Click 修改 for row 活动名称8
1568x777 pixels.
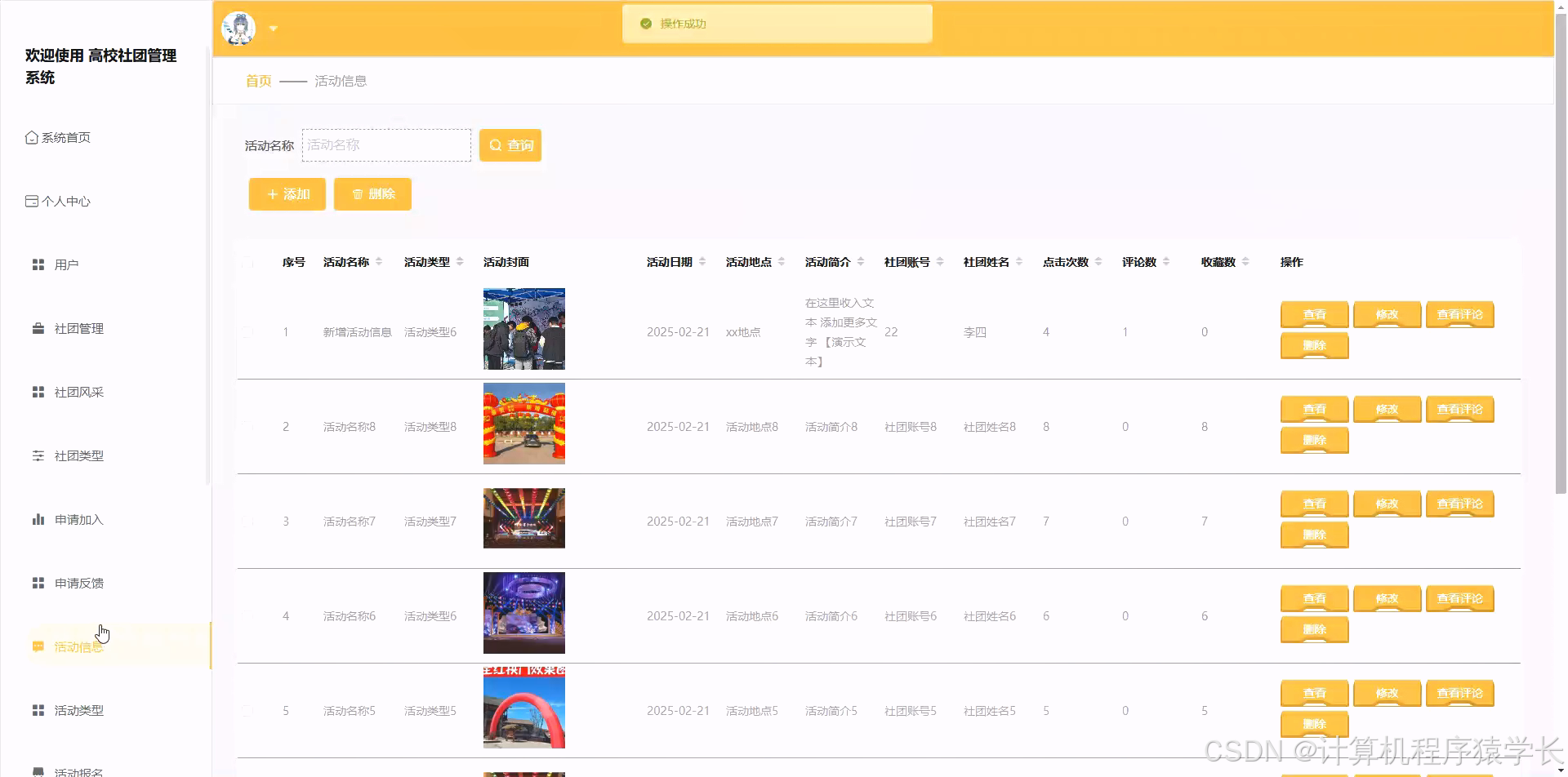pyautogui.click(x=1388, y=409)
